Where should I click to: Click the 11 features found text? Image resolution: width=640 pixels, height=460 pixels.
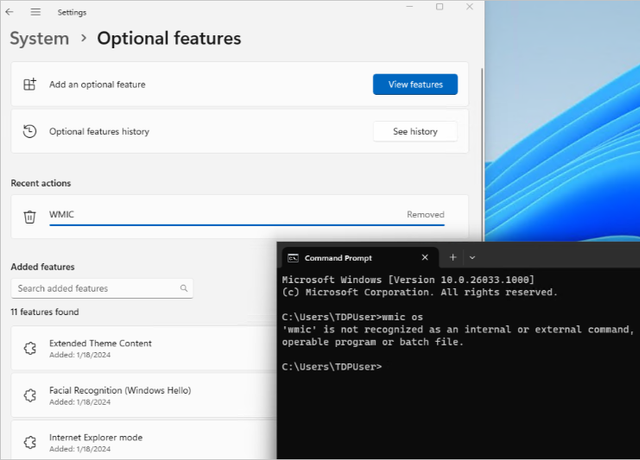[x=45, y=312]
